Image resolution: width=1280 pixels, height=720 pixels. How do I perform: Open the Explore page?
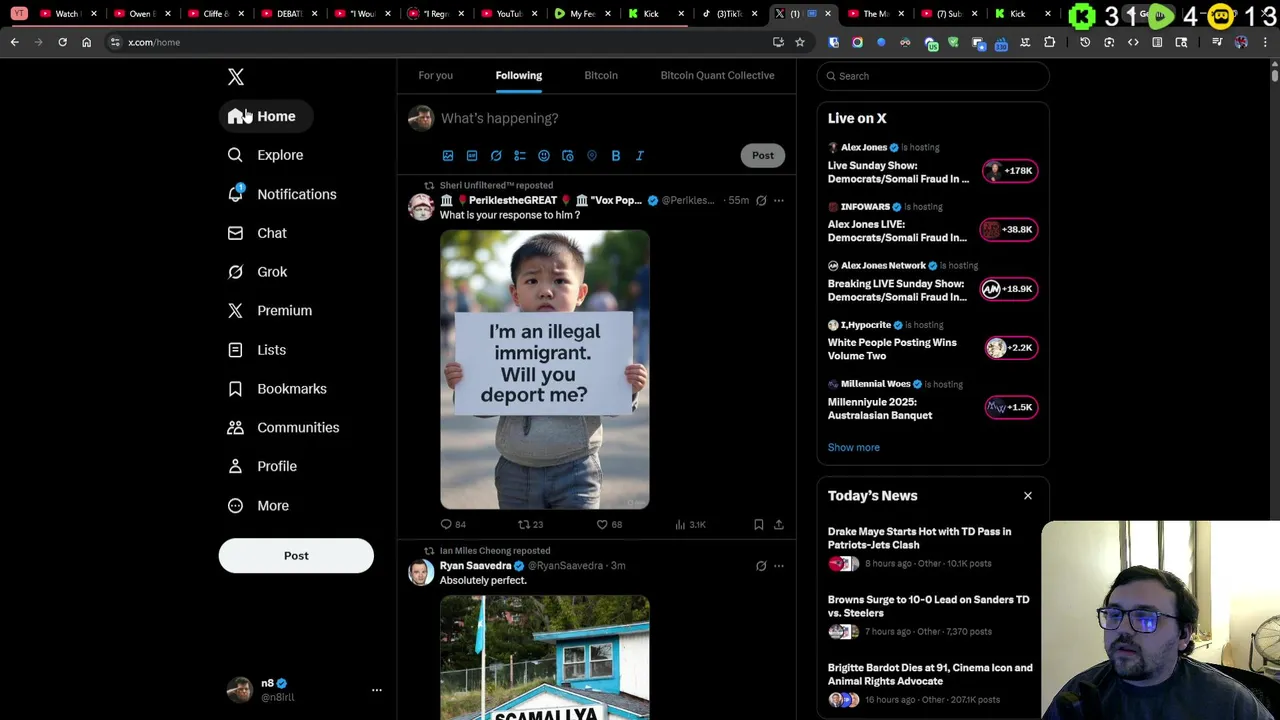pos(266,155)
